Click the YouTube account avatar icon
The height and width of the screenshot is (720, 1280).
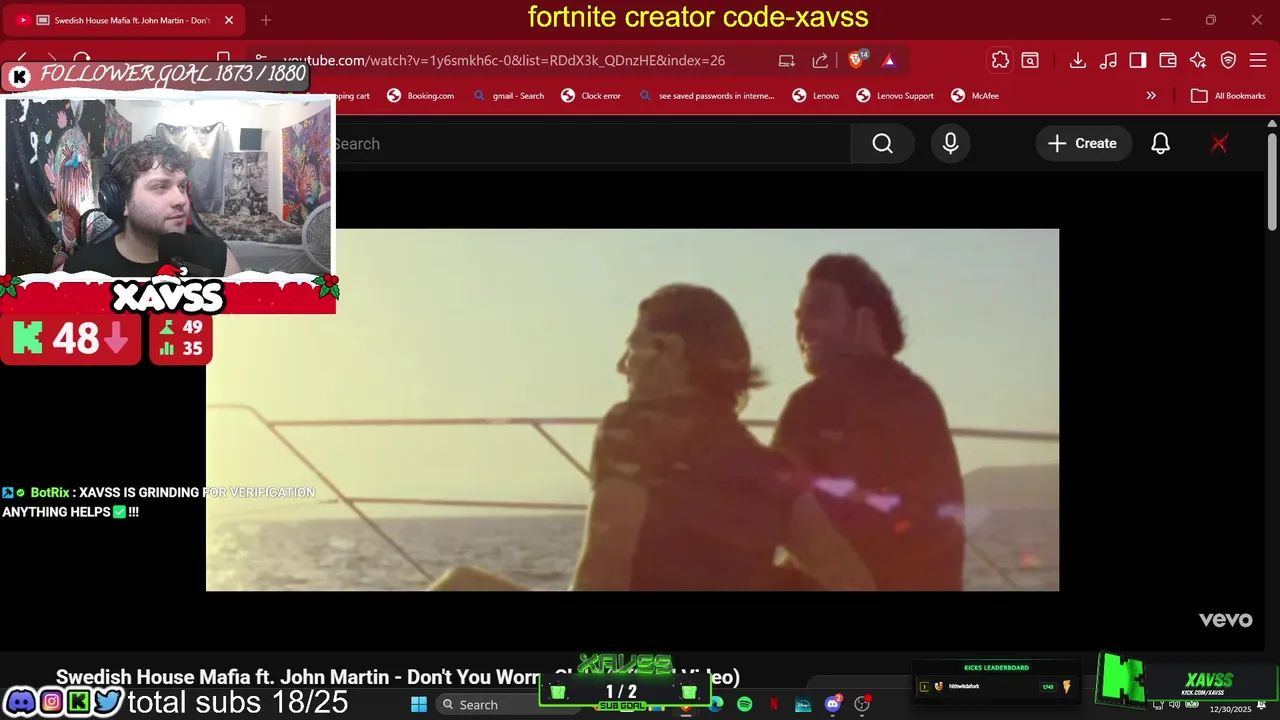[x=1219, y=143]
